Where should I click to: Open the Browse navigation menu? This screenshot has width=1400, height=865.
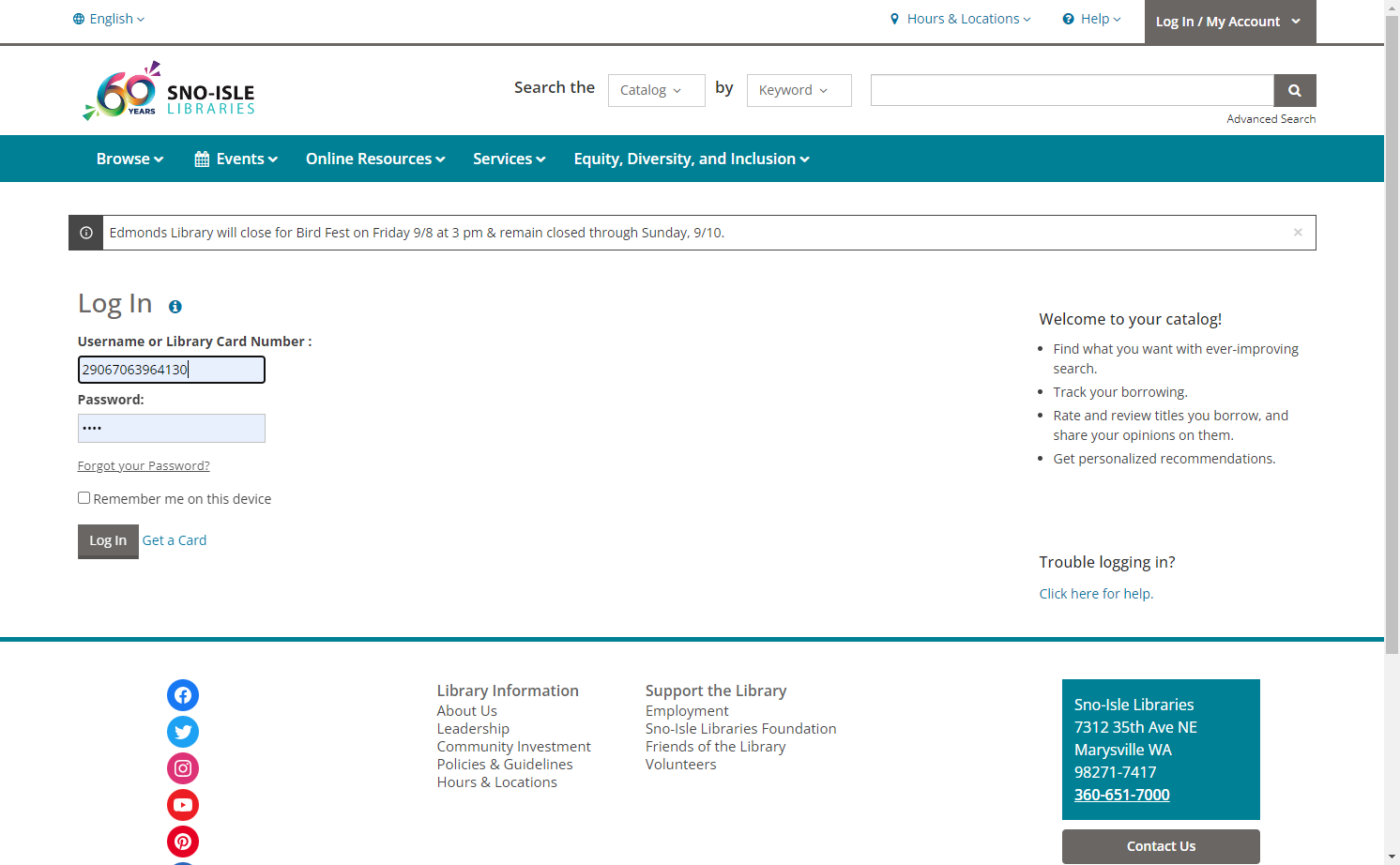pyautogui.click(x=129, y=159)
